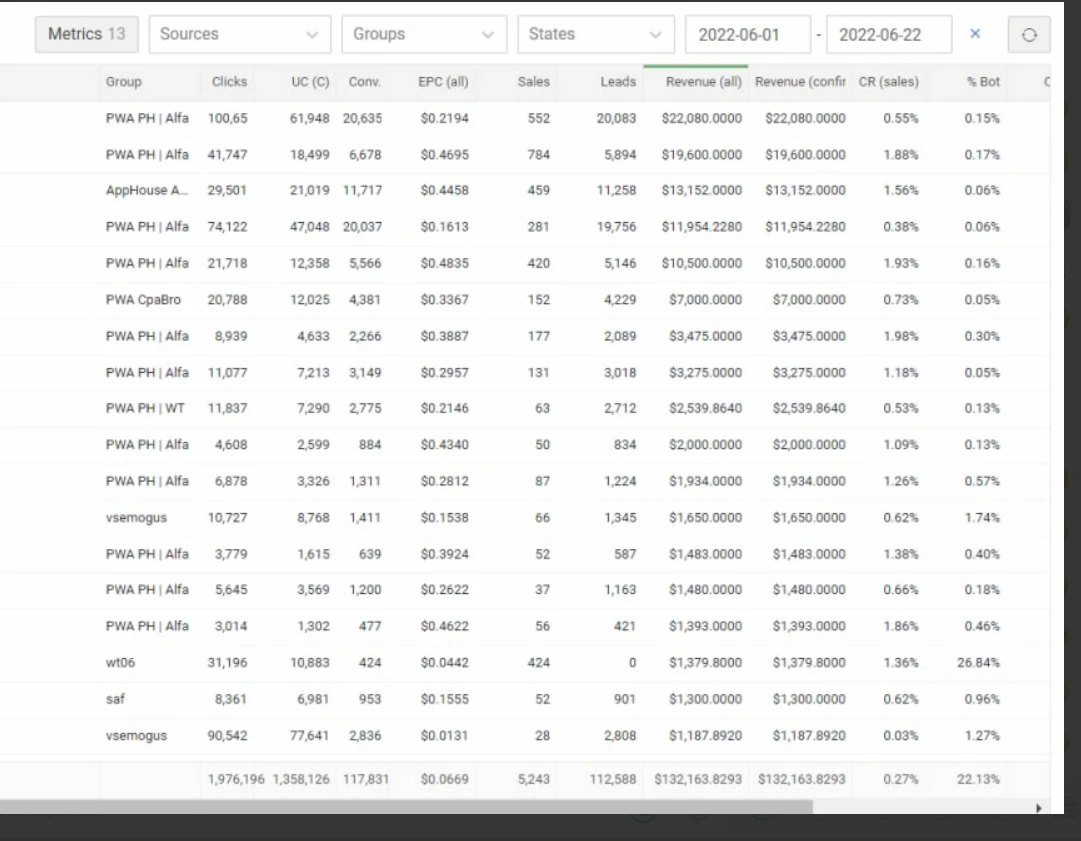The height and width of the screenshot is (841, 1081).
Task: Select the wt06 group cell
Action: (x=120, y=662)
